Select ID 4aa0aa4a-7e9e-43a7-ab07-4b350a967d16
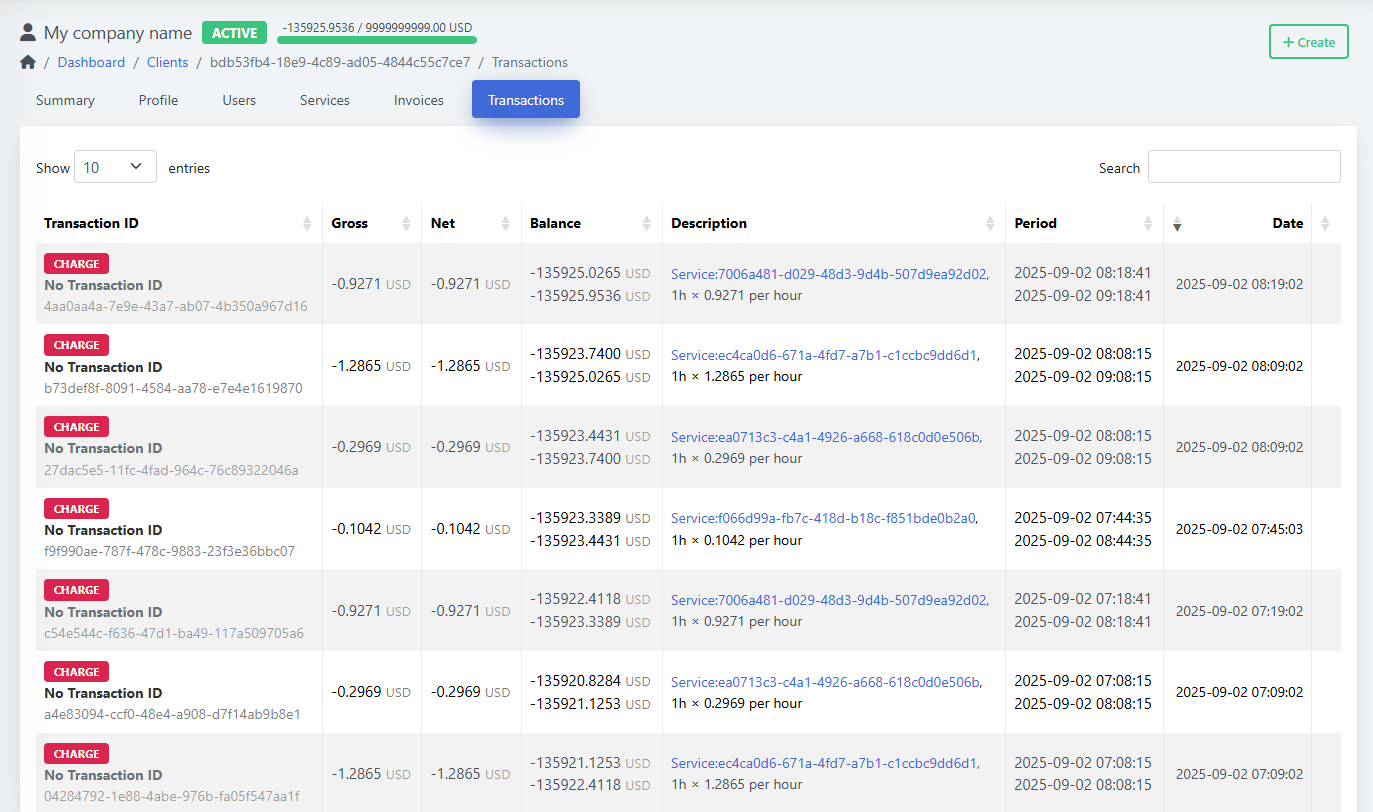The image size is (1373, 812). (176, 306)
